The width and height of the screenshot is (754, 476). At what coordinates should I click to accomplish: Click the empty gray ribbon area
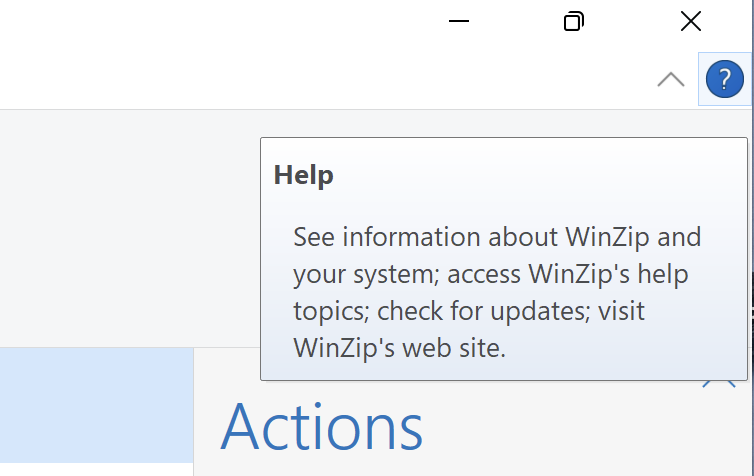pos(130,228)
